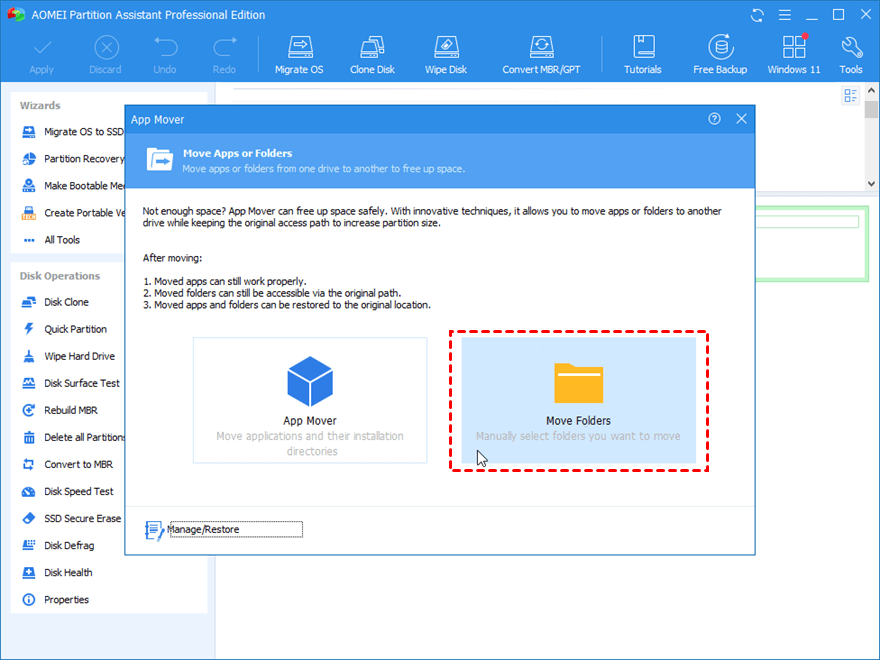Viewport: 880px width, 660px height.
Task: Select Convert to MBR operation
Action: [x=67, y=464]
